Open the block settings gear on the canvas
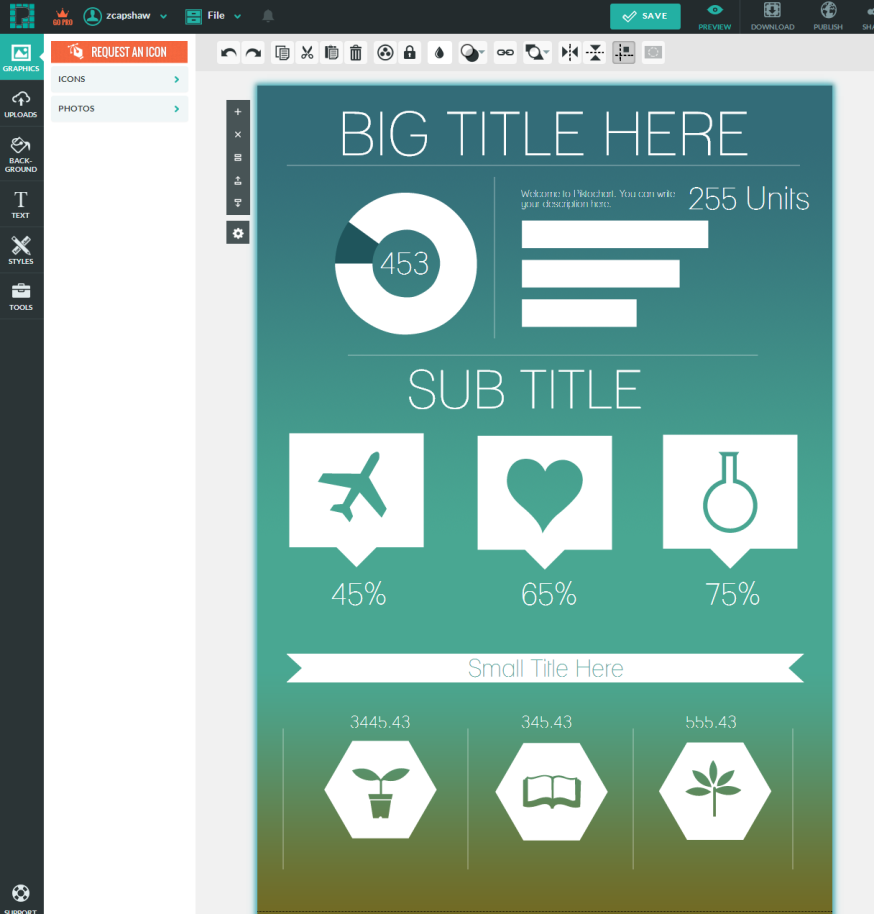 point(237,232)
